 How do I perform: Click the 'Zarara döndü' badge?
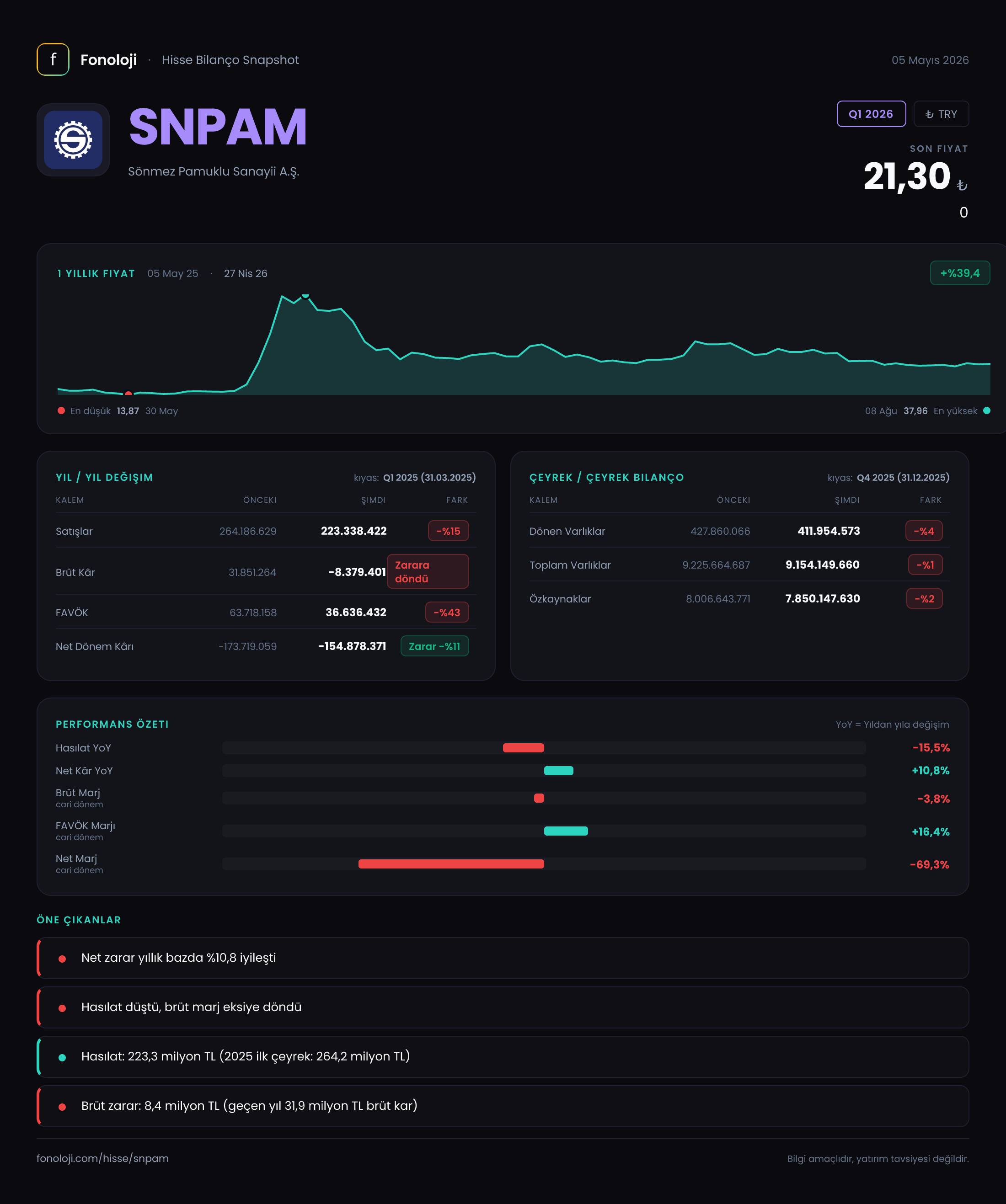coord(427,572)
